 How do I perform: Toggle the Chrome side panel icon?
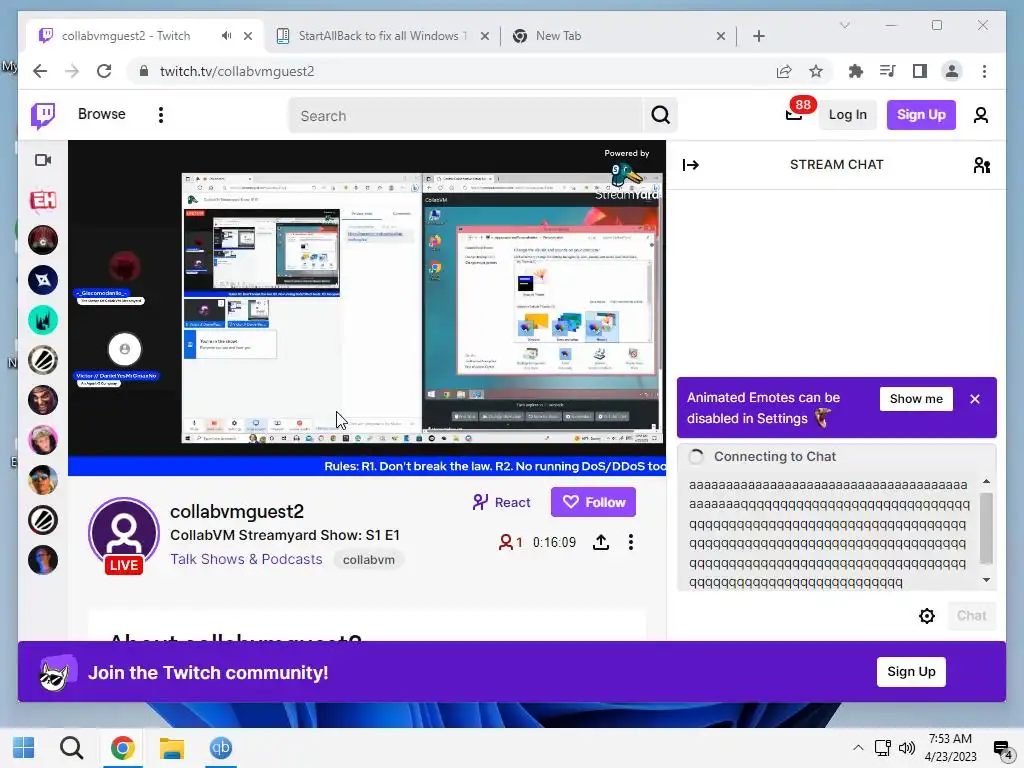point(920,71)
